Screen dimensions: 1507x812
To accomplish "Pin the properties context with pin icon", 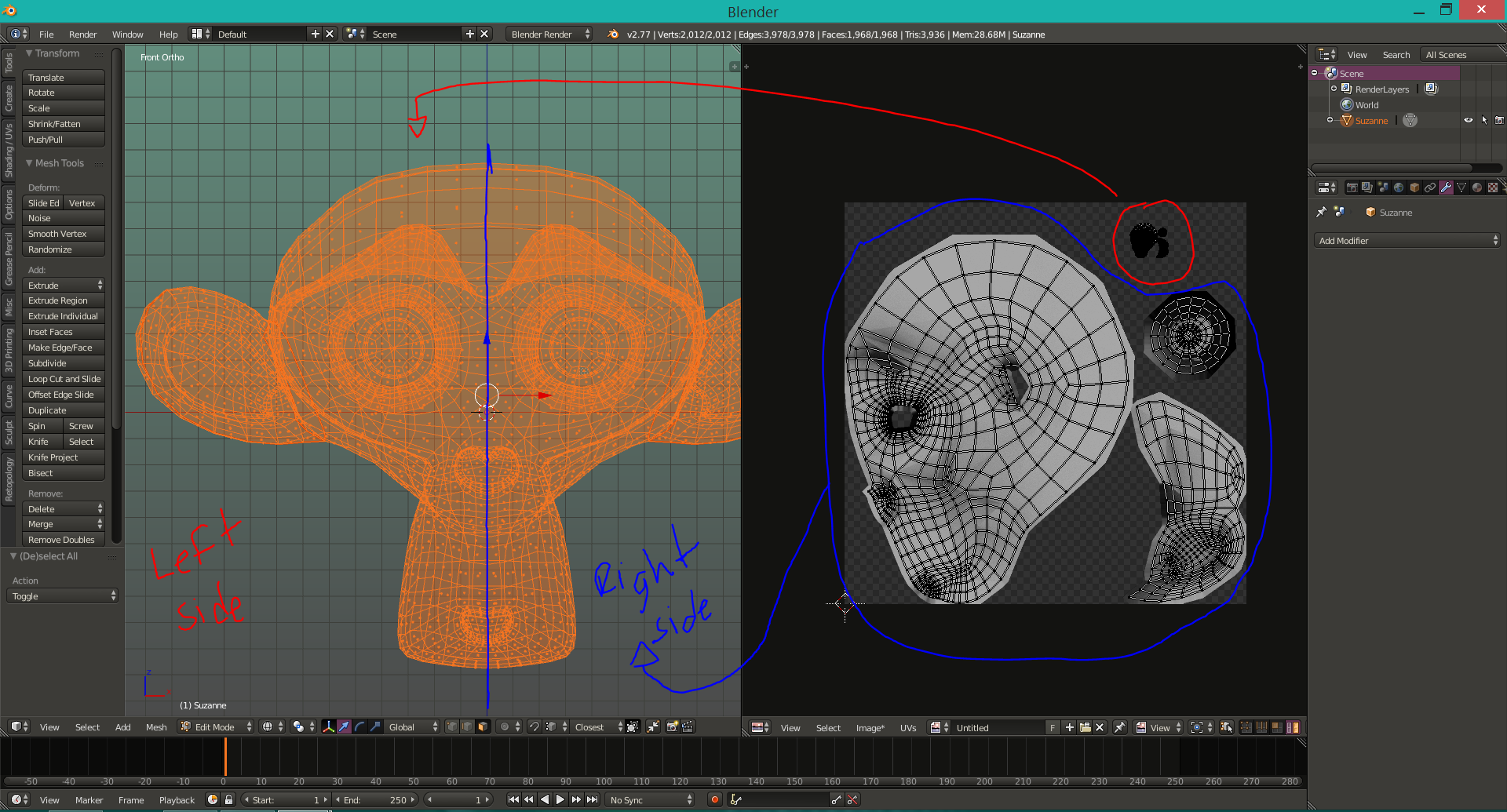I will click(1322, 212).
